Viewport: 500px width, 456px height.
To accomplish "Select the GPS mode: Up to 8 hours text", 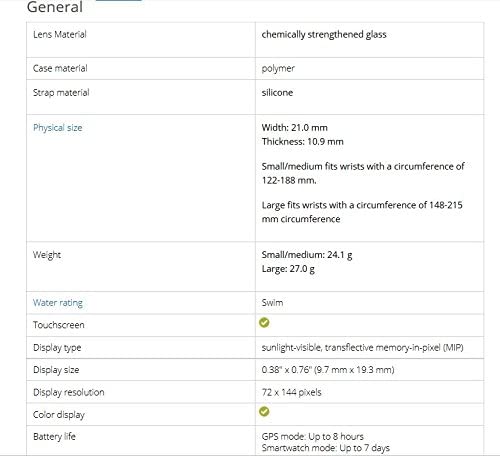I will [x=313, y=437].
